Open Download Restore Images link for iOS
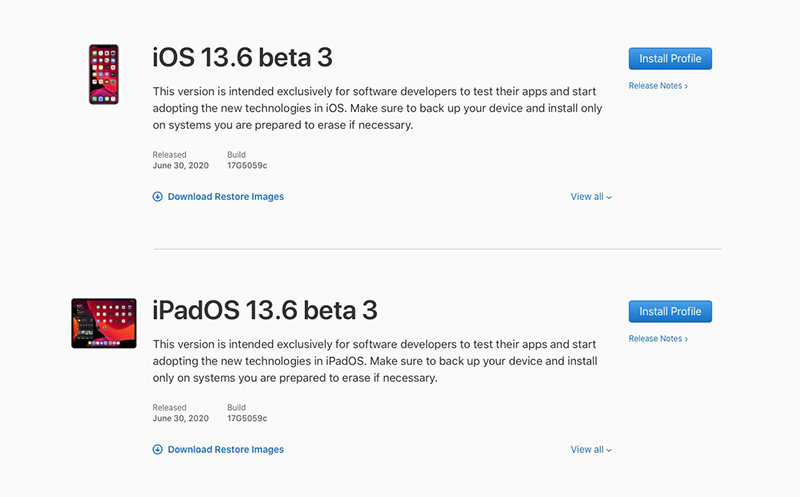Screen dimensions: 800x497 (x=225, y=197)
